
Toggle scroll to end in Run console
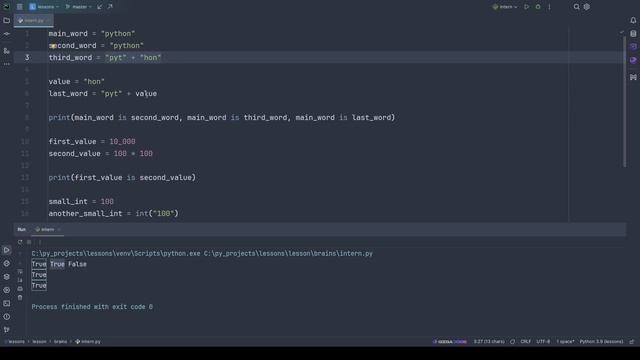point(20,280)
